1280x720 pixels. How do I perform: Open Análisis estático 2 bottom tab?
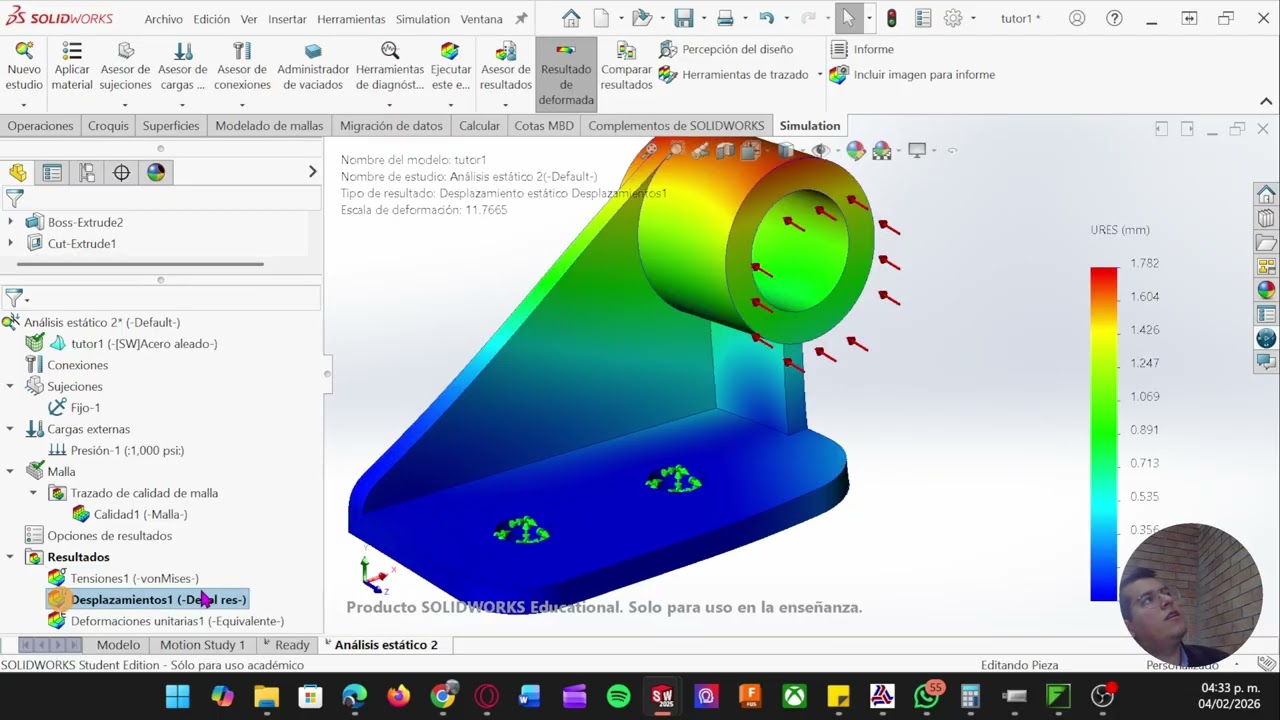pos(386,645)
